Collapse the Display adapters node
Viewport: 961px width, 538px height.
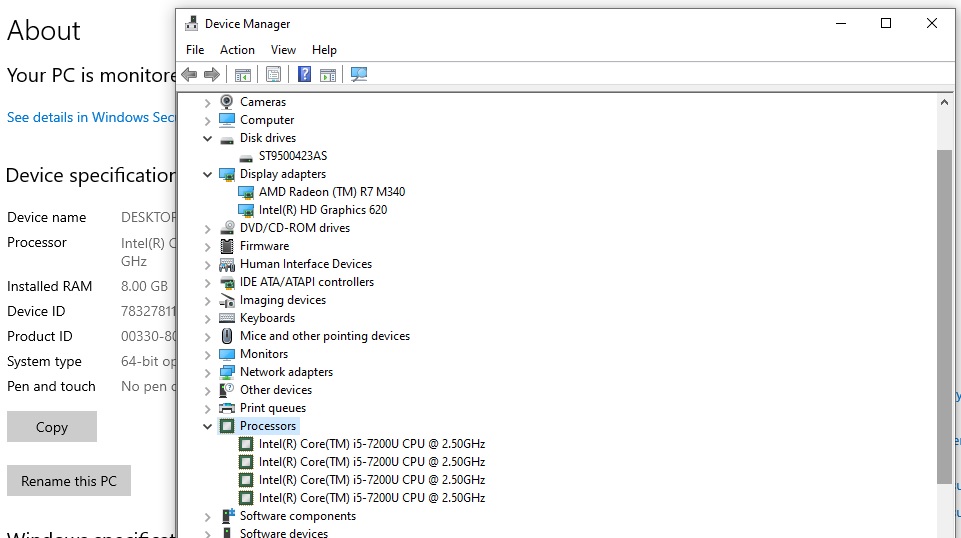click(207, 174)
